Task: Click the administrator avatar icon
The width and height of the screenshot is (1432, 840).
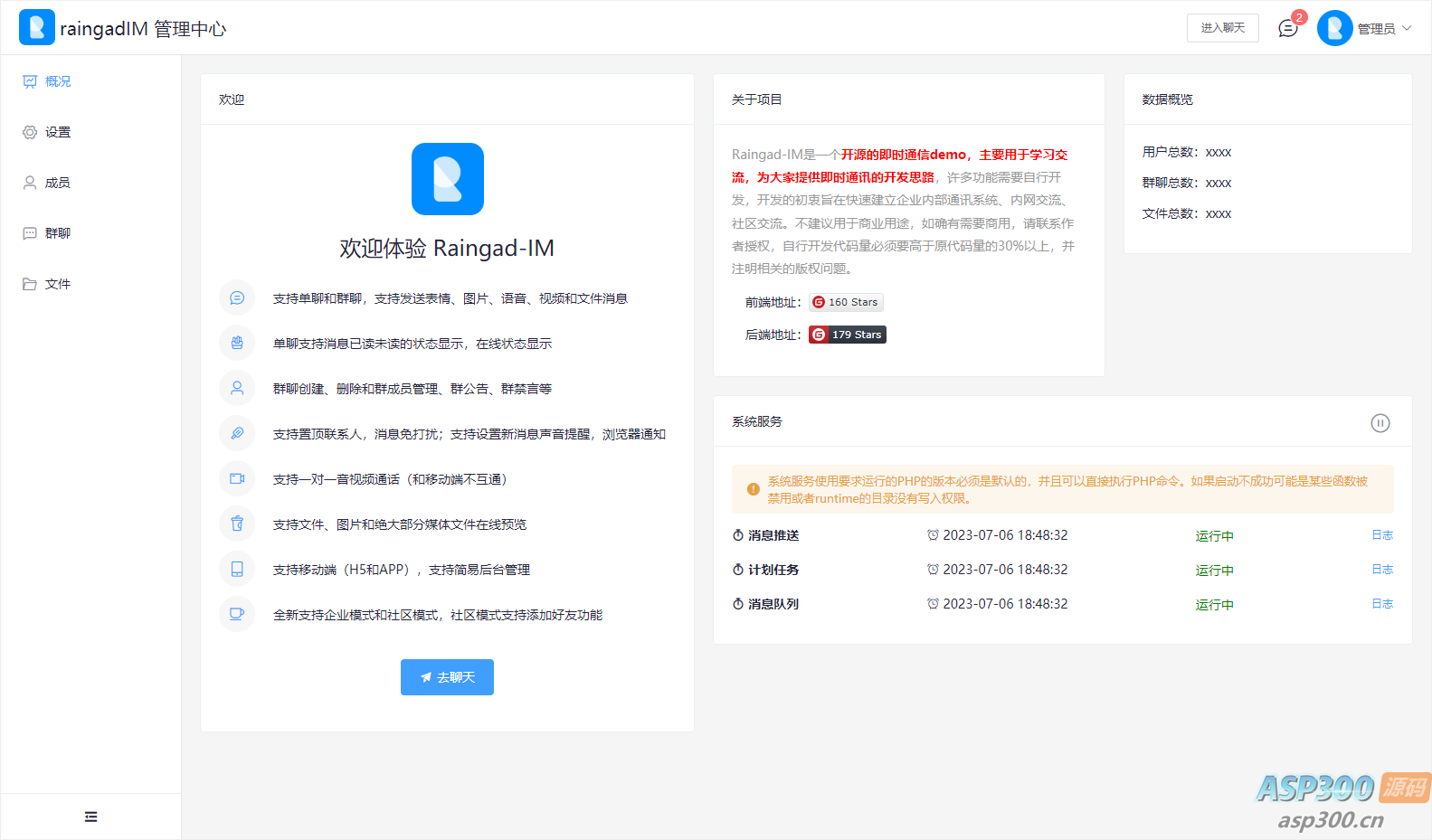Action: (x=1334, y=29)
